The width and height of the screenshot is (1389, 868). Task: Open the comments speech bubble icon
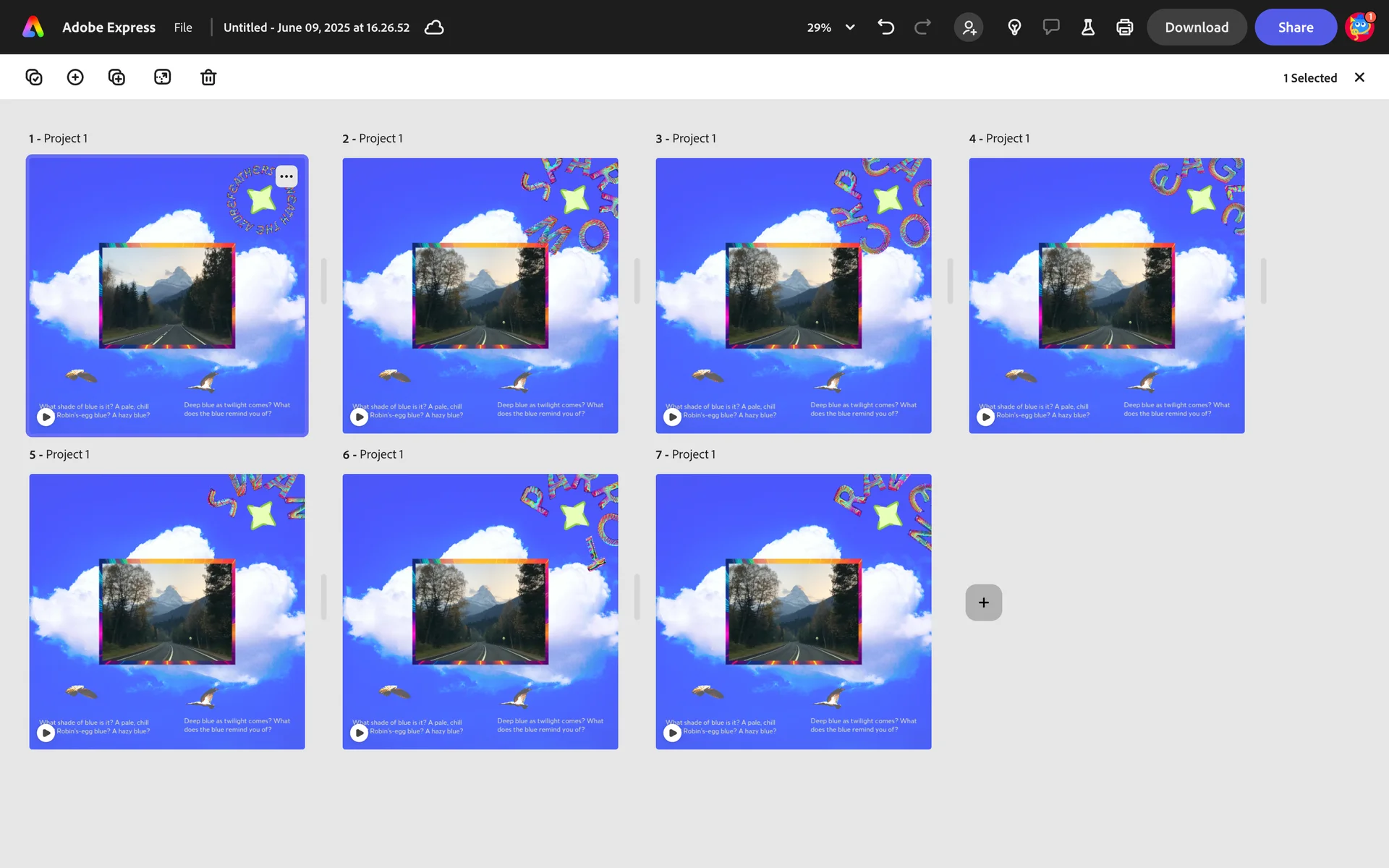click(1051, 27)
